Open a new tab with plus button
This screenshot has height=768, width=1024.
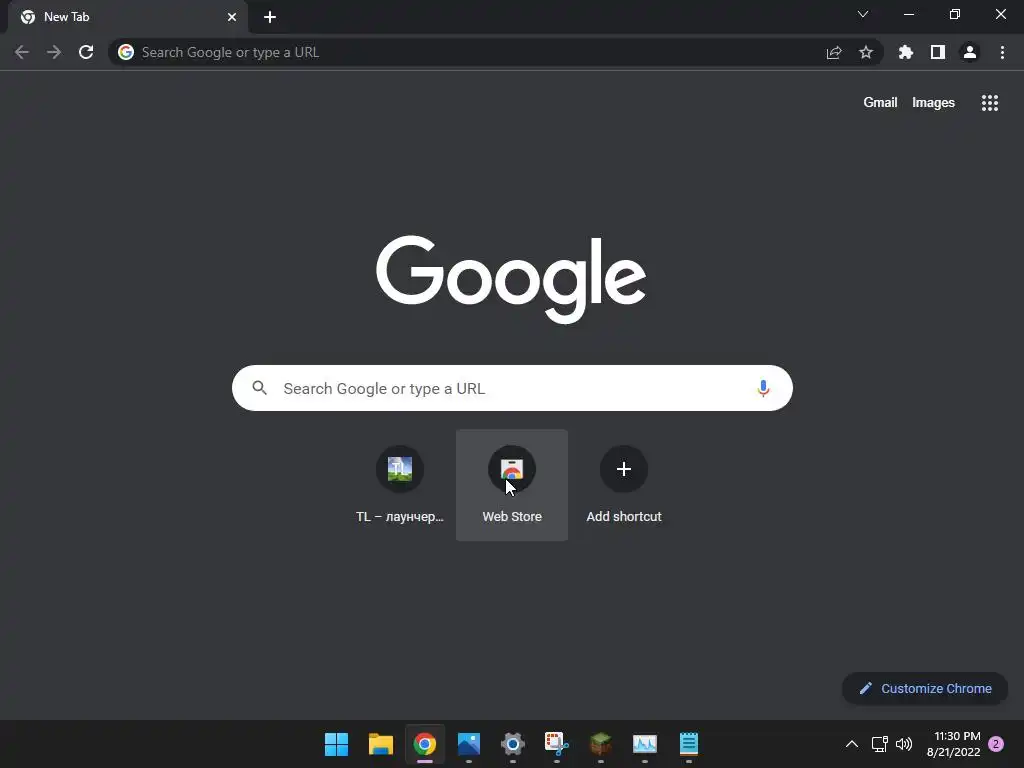(270, 17)
